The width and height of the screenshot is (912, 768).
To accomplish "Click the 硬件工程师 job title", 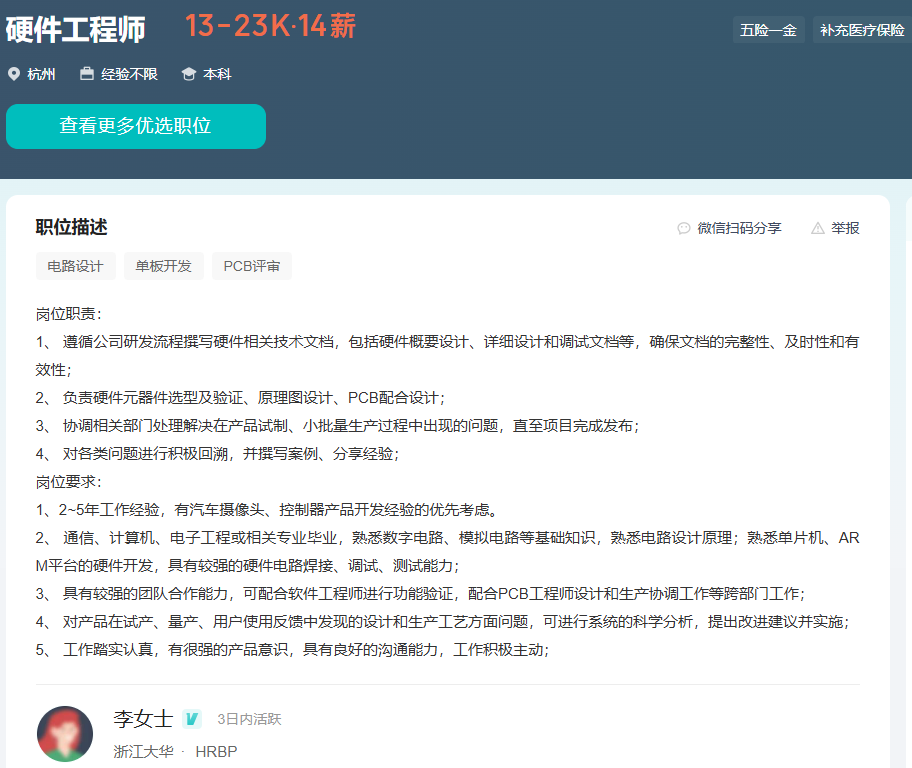I will pyautogui.click(x=76, y=30).
